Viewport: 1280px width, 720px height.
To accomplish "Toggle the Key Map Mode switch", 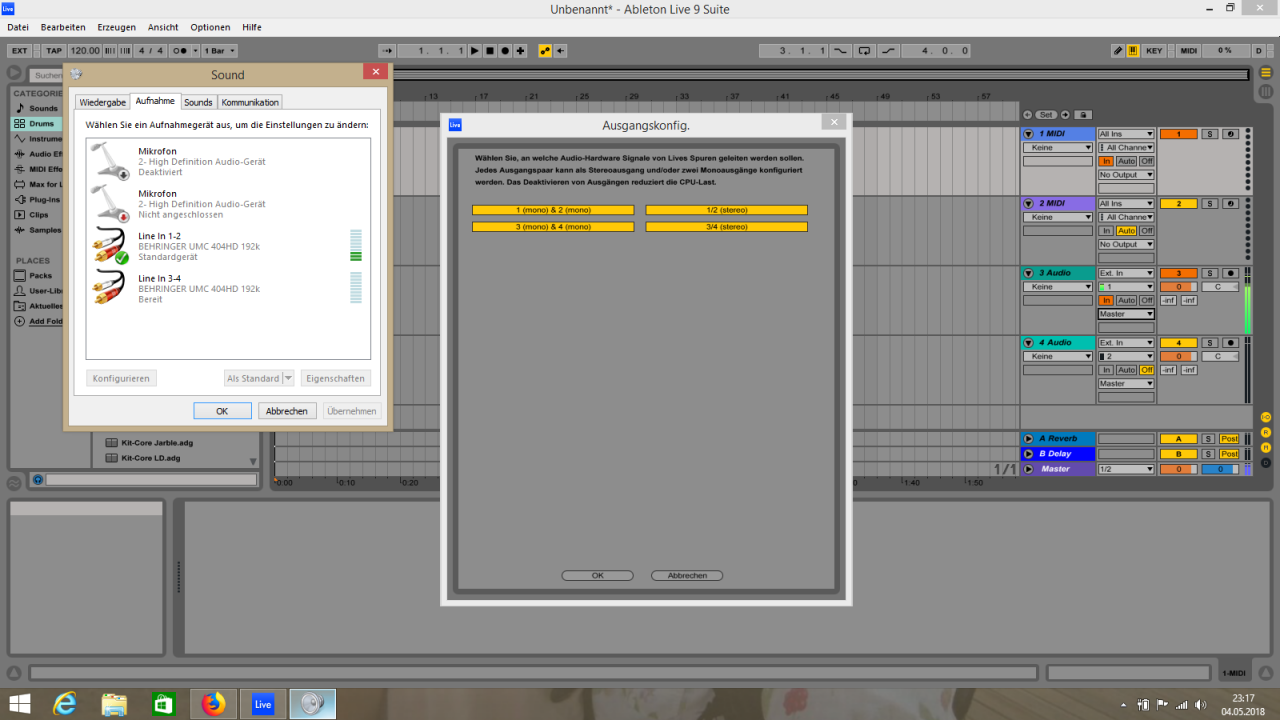I will tap(1154, 50).
